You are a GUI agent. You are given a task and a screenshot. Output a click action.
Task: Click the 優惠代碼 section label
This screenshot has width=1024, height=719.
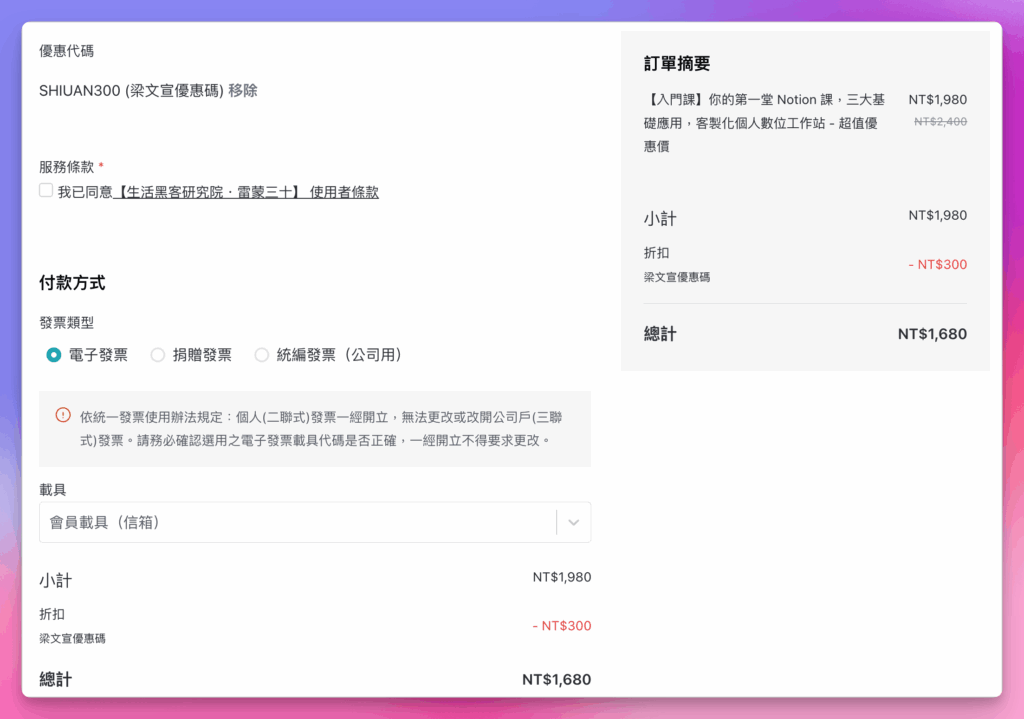(67, 51)
